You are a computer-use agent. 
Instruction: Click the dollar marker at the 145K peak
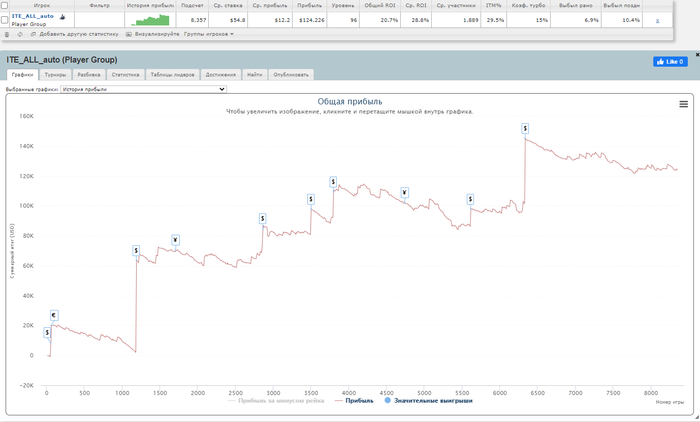coord(525,129)
